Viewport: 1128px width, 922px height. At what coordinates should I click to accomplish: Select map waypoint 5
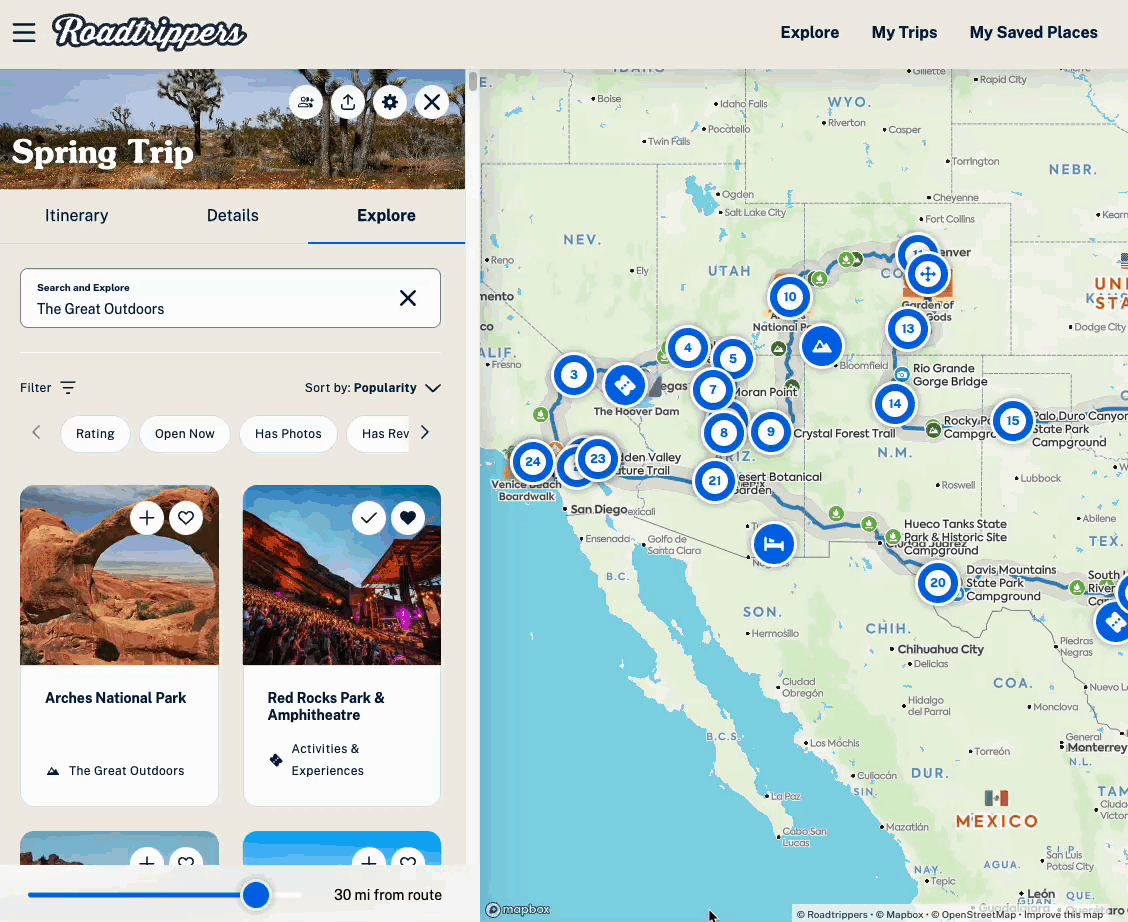click(733, 358)
